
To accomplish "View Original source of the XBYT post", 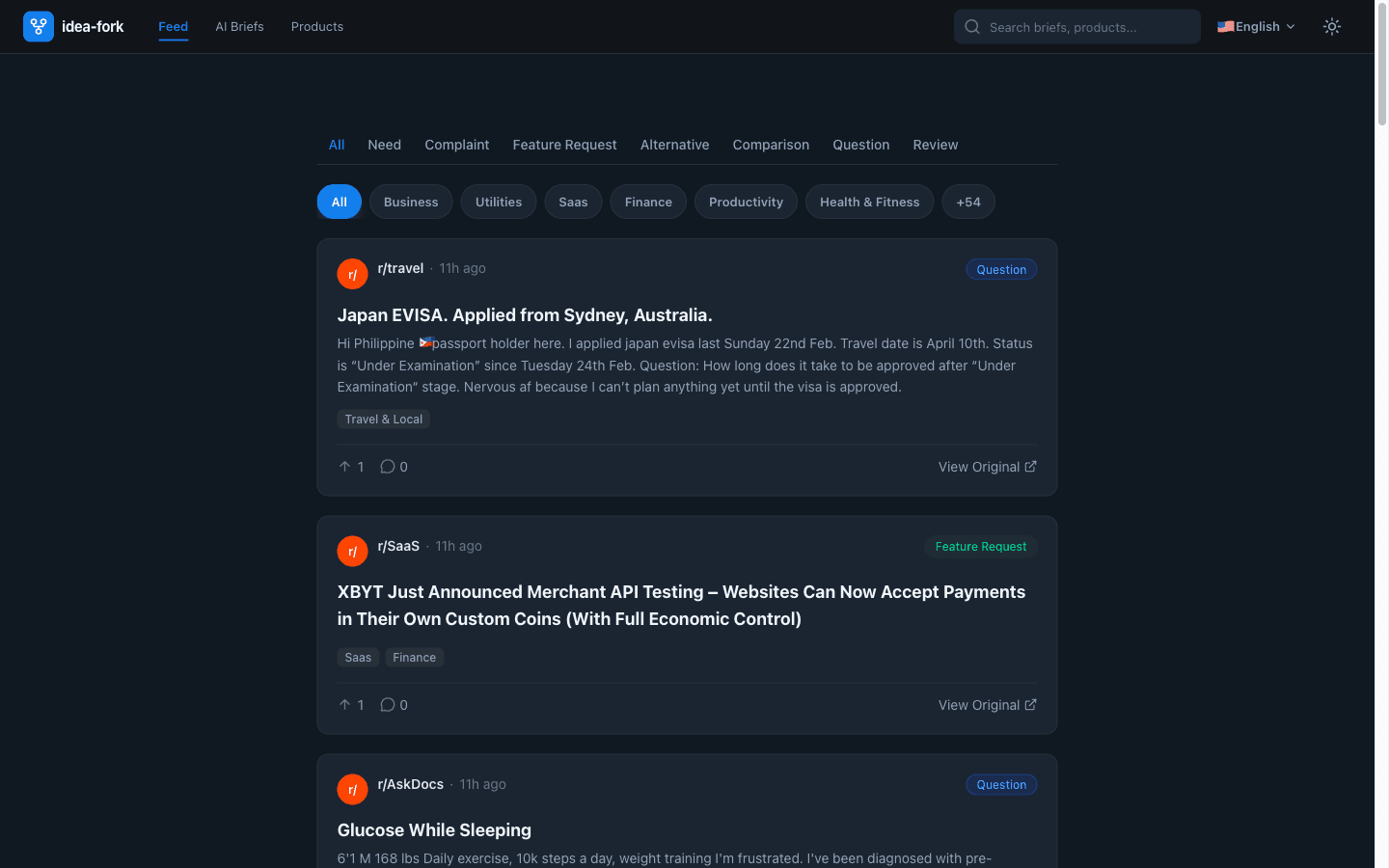I will (x=979, y=704).
